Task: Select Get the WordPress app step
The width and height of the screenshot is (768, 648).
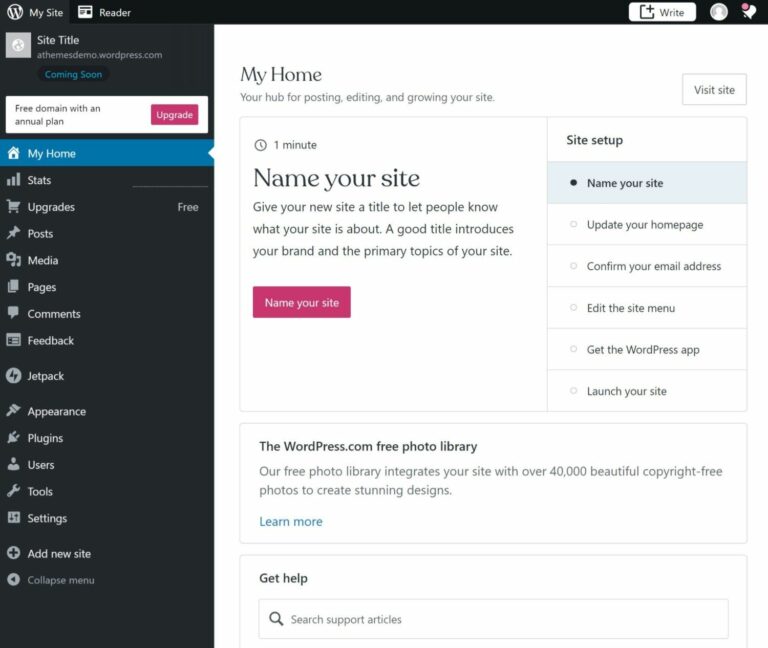Action: point(647,349)
